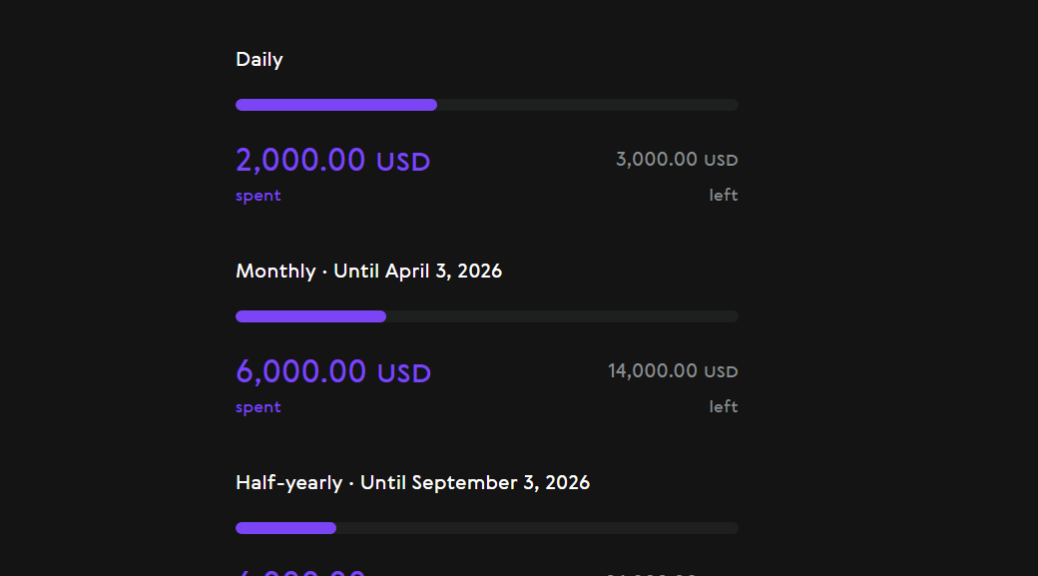Click the empty track of Monthly progress bar

[x=562, y=317]
